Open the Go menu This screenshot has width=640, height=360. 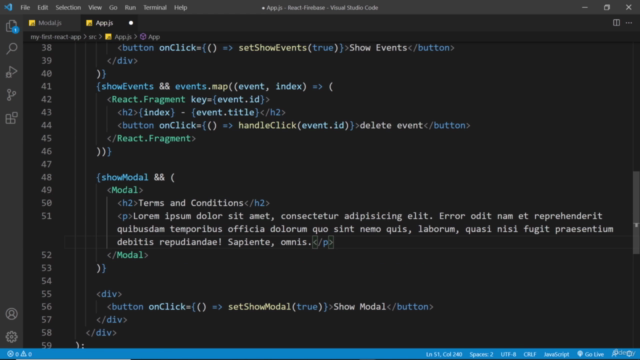coord(113,7)
